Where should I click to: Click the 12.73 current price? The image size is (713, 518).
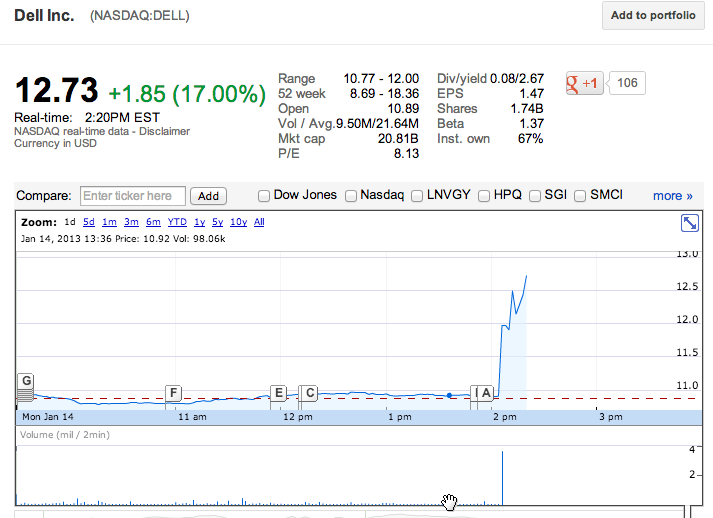56,90
